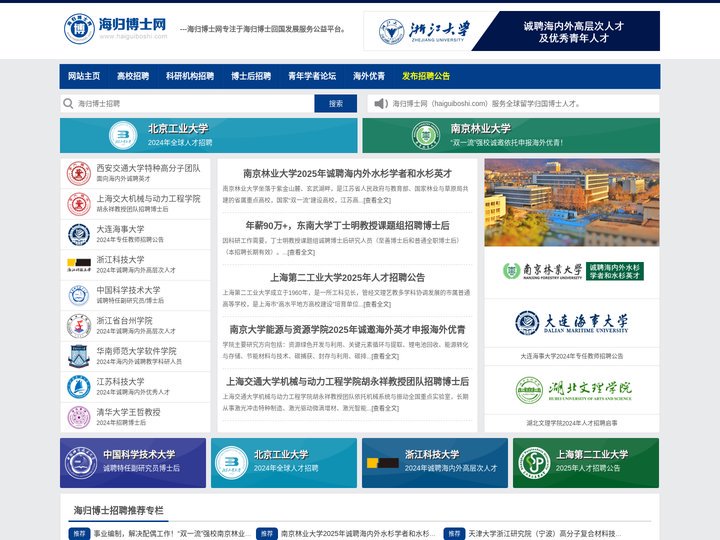Click 清华大学王哲教授 emblem icon

coord(79,417)
